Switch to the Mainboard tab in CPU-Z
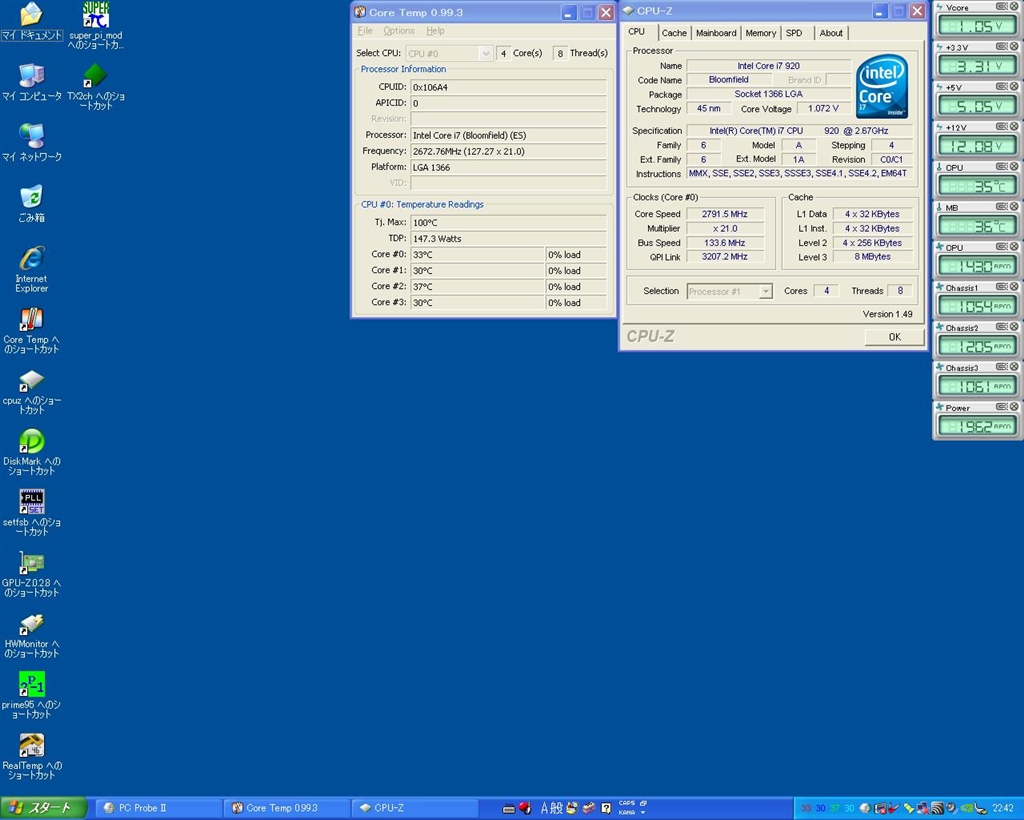The image size is (1024, 820). (x=716, y=33)
